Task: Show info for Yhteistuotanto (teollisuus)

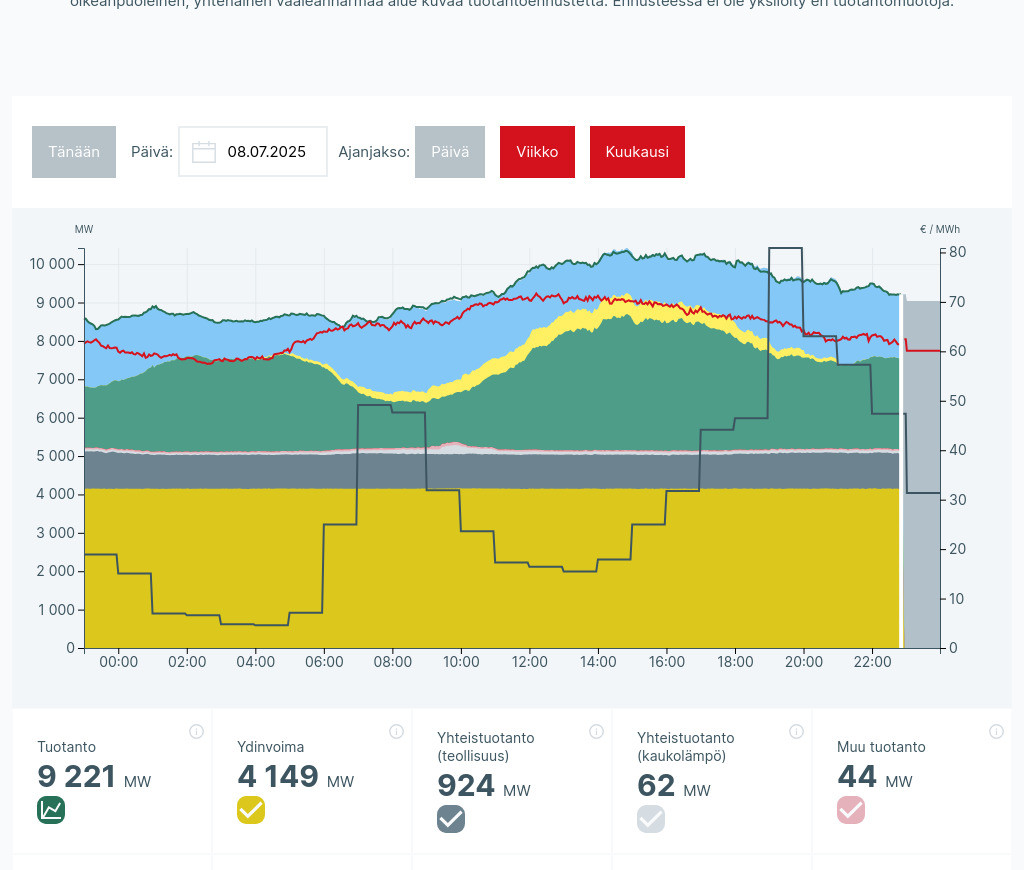Action: pyautogui.click(x=596, y=732)
